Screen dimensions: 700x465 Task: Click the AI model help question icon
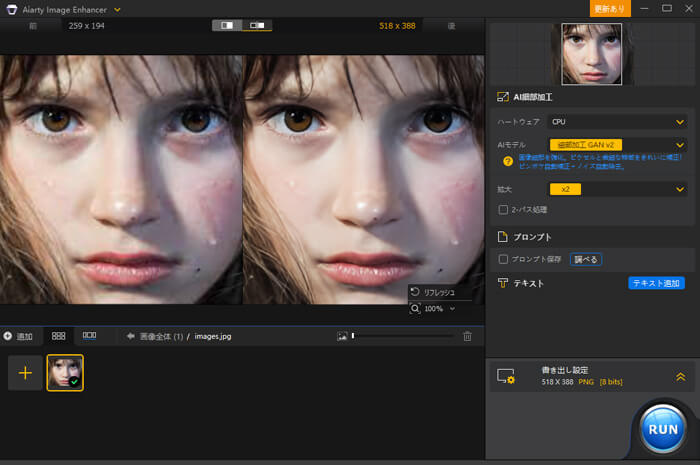click(x=507, y=160)
